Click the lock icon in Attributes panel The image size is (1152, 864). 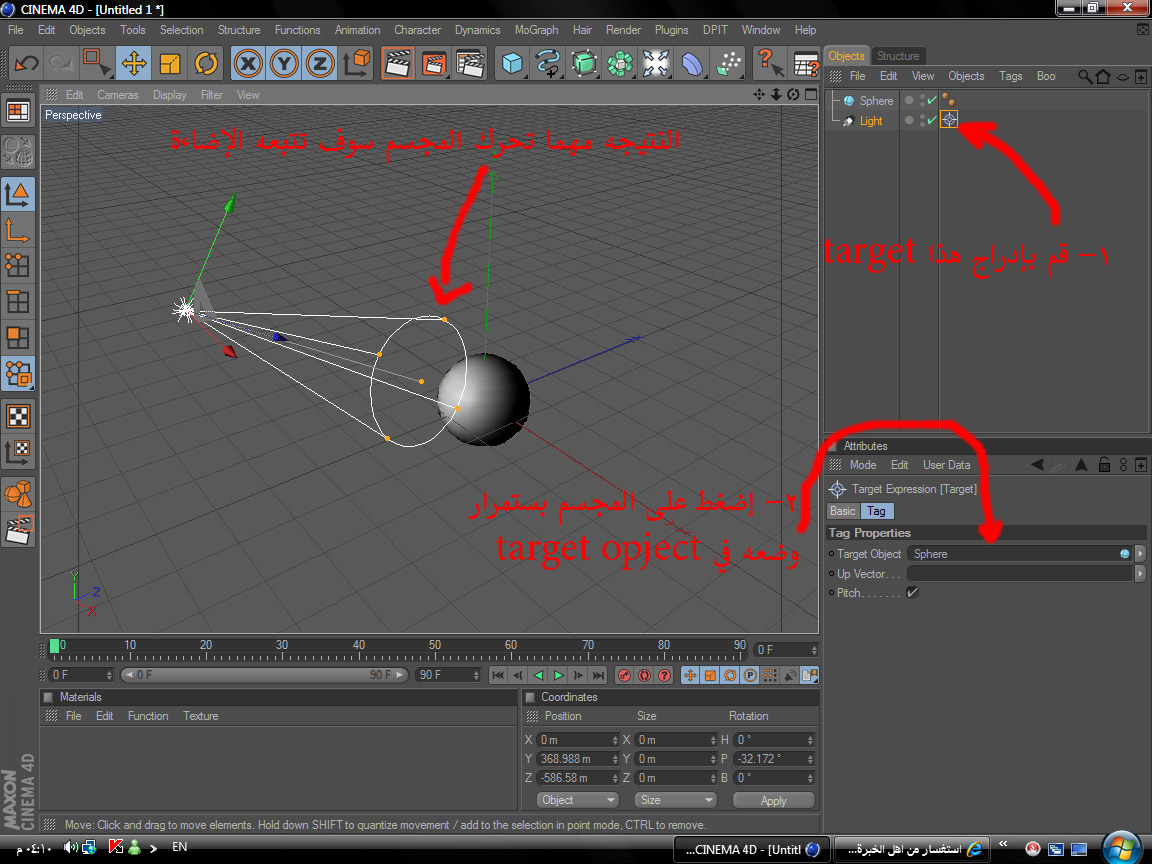click(x=1104, y=464)
